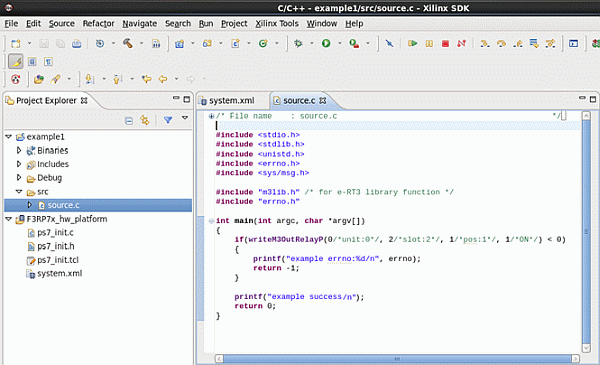Click the Print icon in toolbar
Viewport: 600px width, 365px height.
pyautogui.click(x=77, y=44)
